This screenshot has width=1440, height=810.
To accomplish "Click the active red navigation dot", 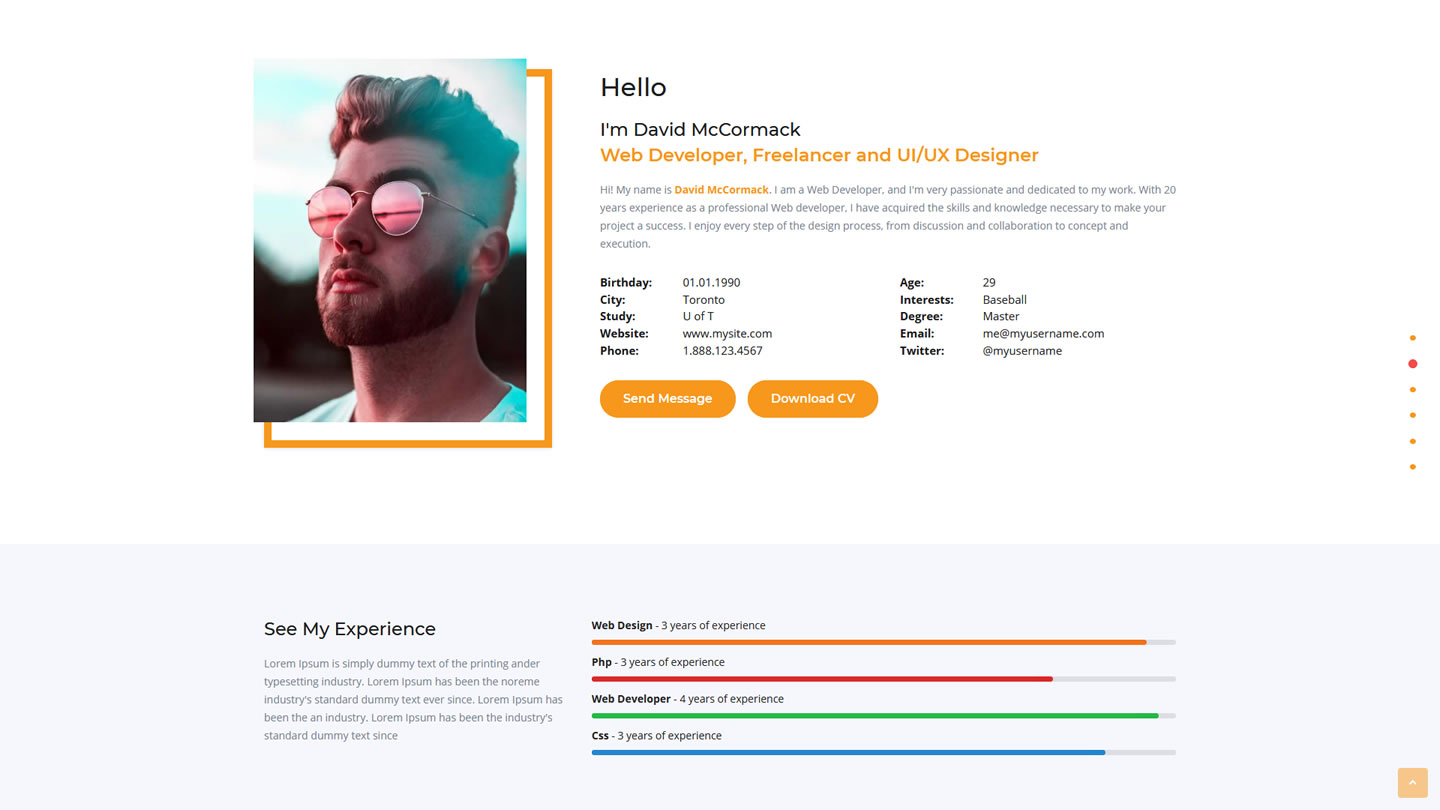I will [1412, 364].
